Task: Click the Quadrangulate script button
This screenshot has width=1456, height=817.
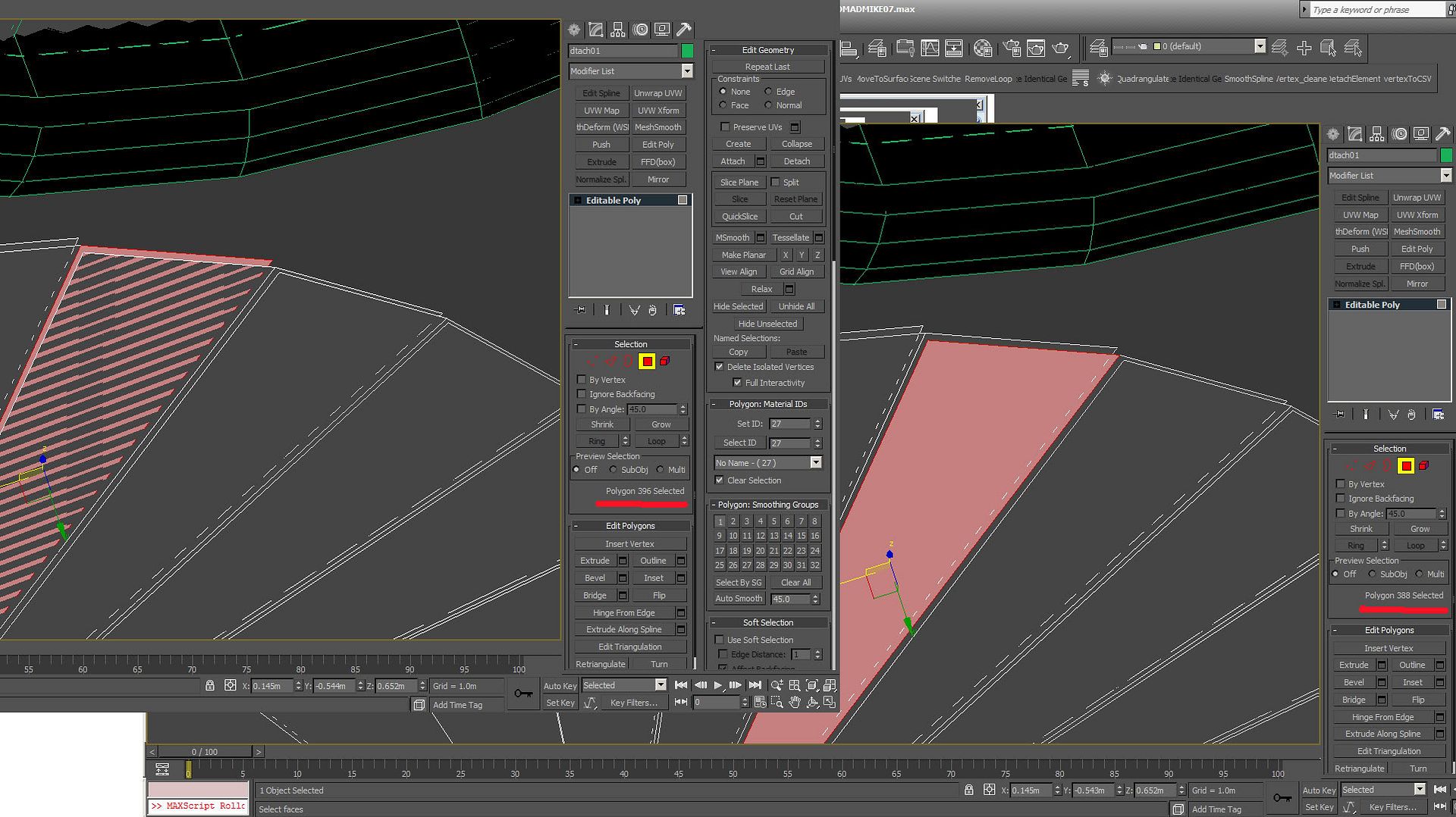Action: [1143, 79]
